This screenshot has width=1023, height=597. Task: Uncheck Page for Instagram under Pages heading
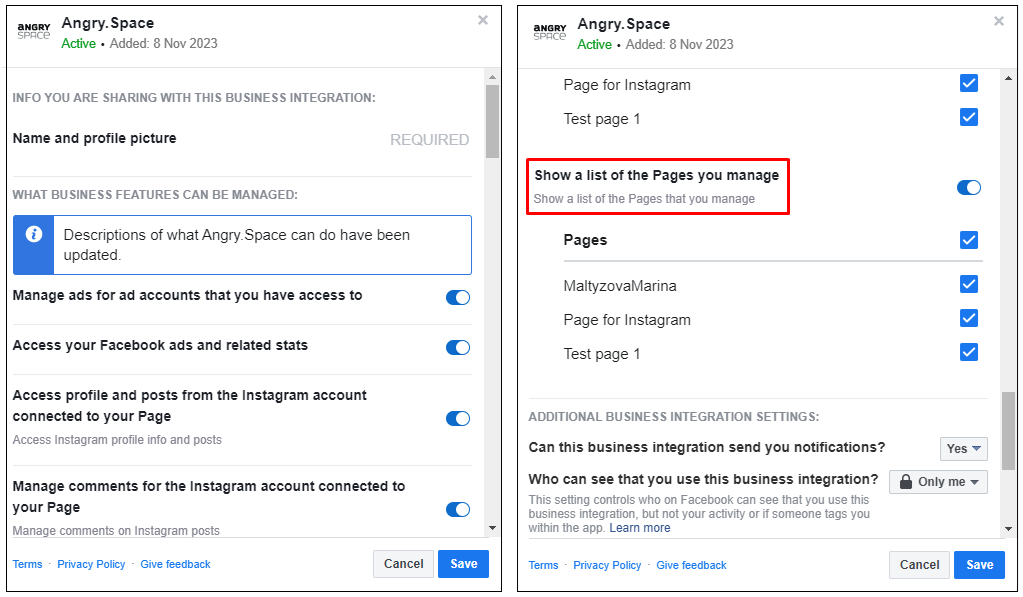point(969,318)
